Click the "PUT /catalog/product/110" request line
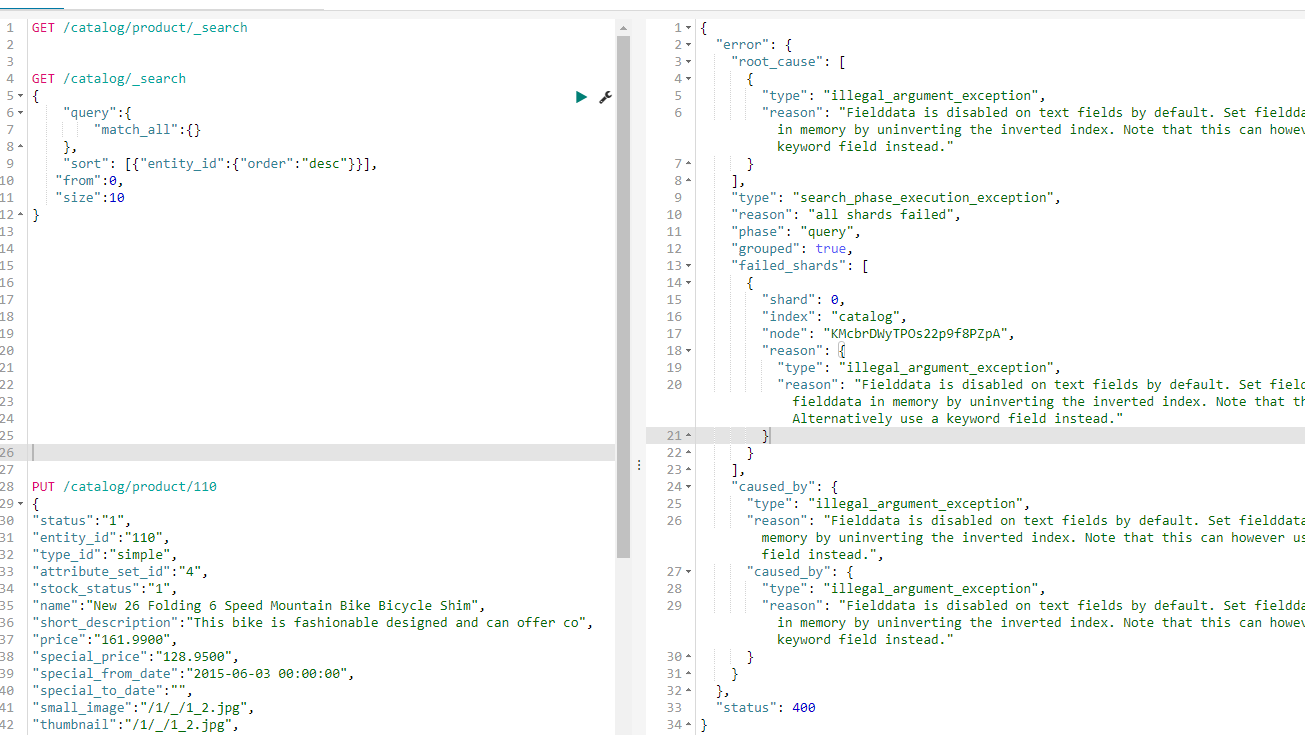 pos(124,487)
